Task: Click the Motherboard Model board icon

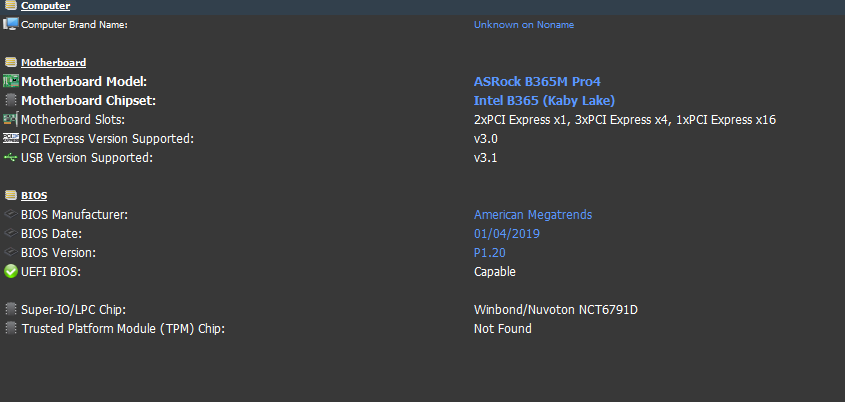Action: click(10, 81)
